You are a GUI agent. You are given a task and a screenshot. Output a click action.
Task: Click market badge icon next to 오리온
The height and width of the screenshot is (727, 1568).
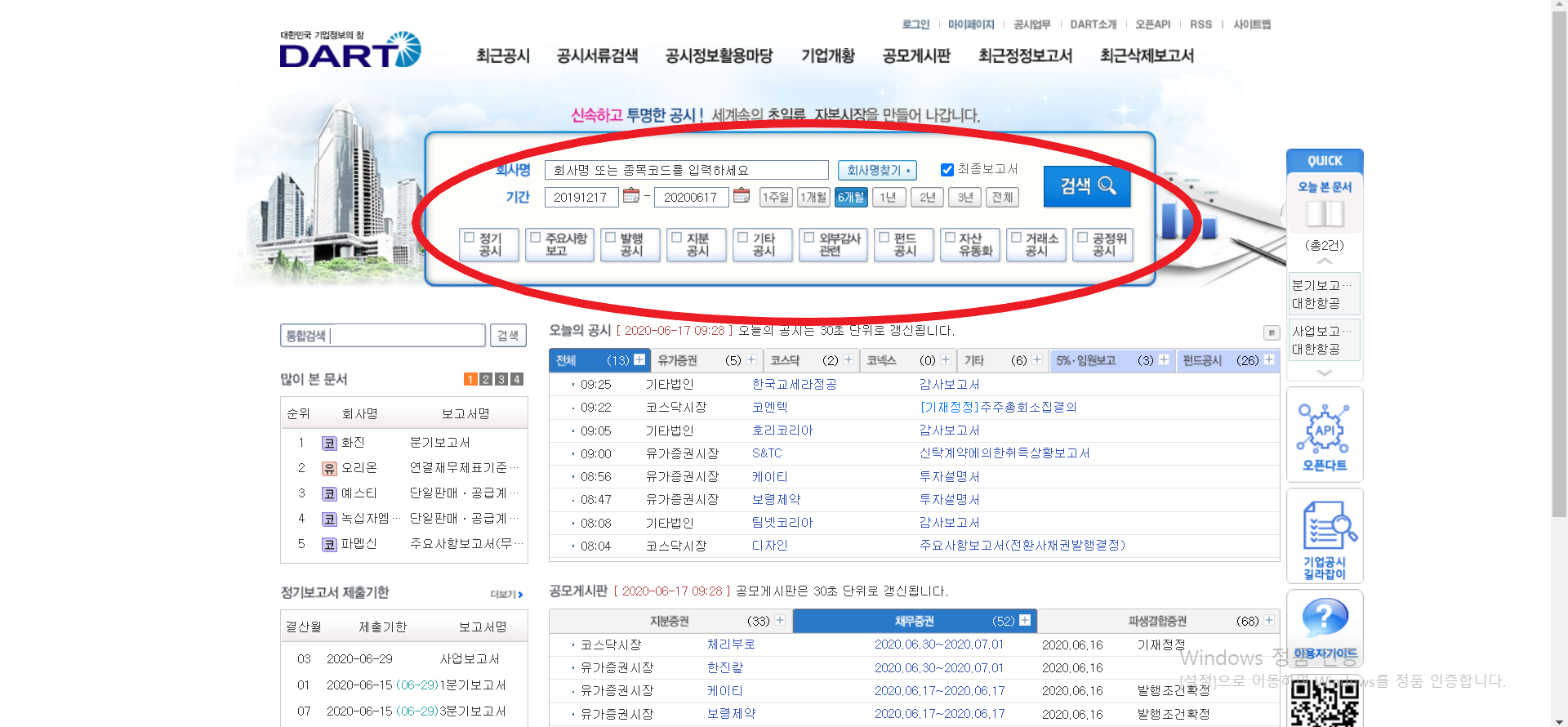click(329, 469)
